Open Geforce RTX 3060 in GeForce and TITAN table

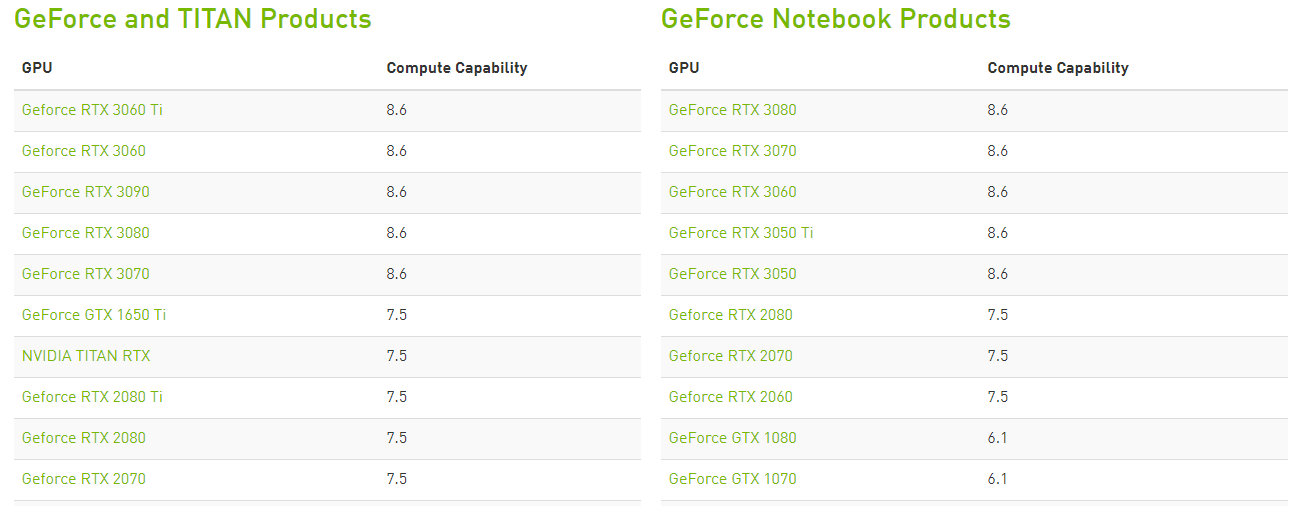click(84, 151)
